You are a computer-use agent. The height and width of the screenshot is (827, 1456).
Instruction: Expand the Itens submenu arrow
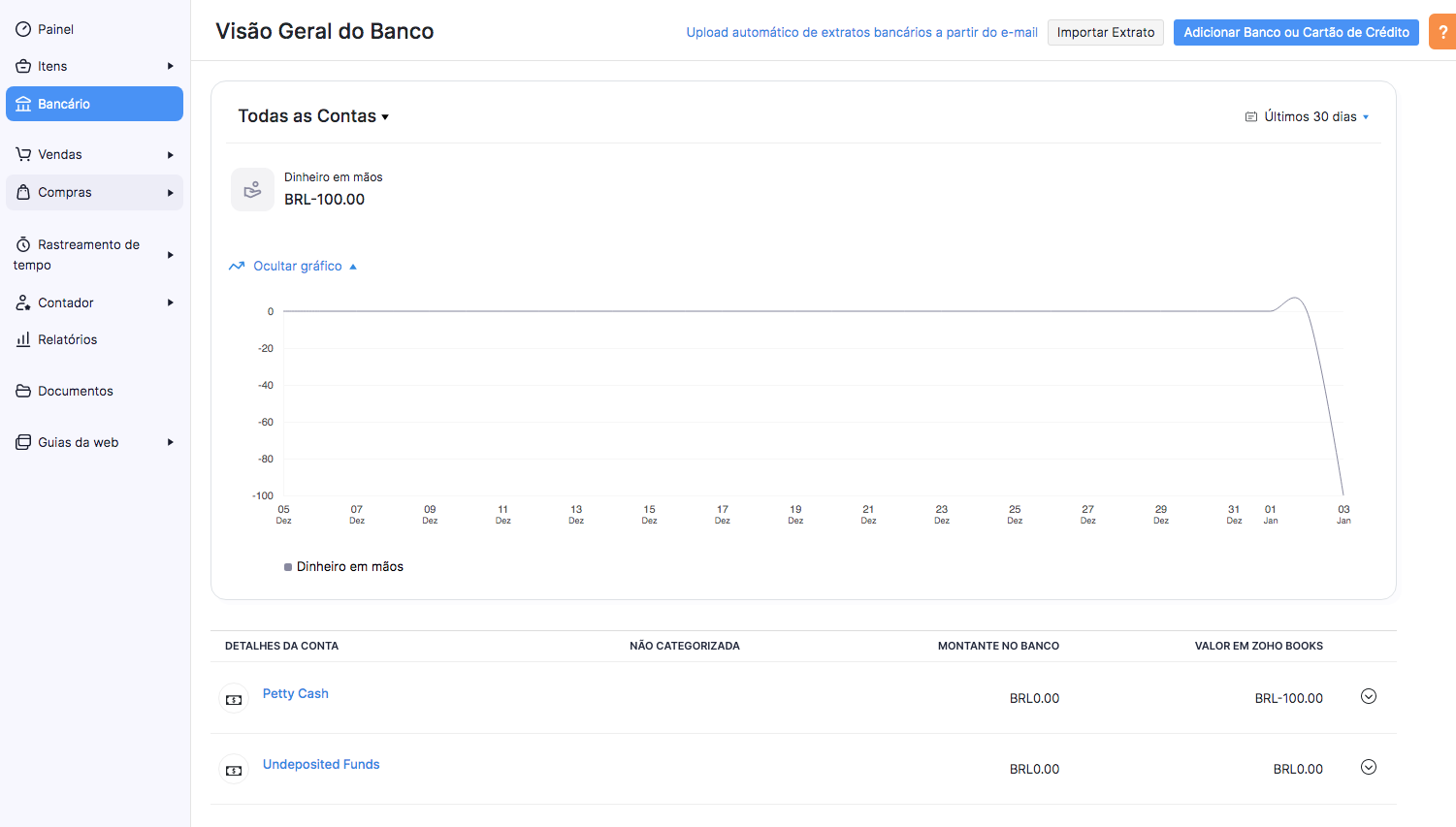coord(170,66)
